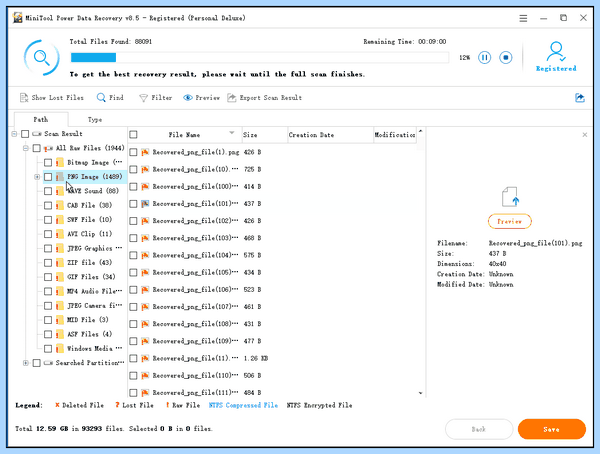Pause the scan with the pause icon
Screen dimensions: 600x454
click(x=484, y=58)
